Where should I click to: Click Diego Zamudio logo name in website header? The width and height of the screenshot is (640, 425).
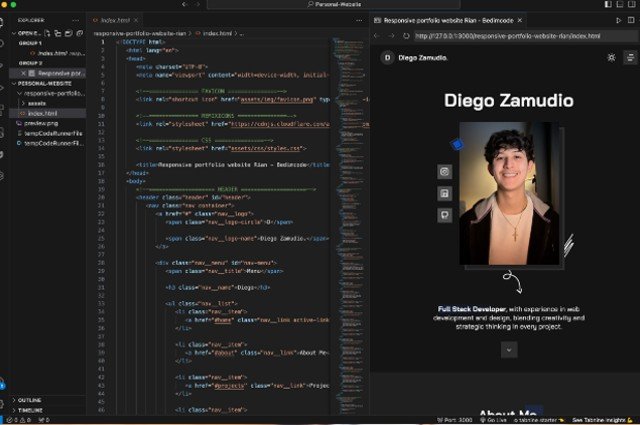point(423,58)
